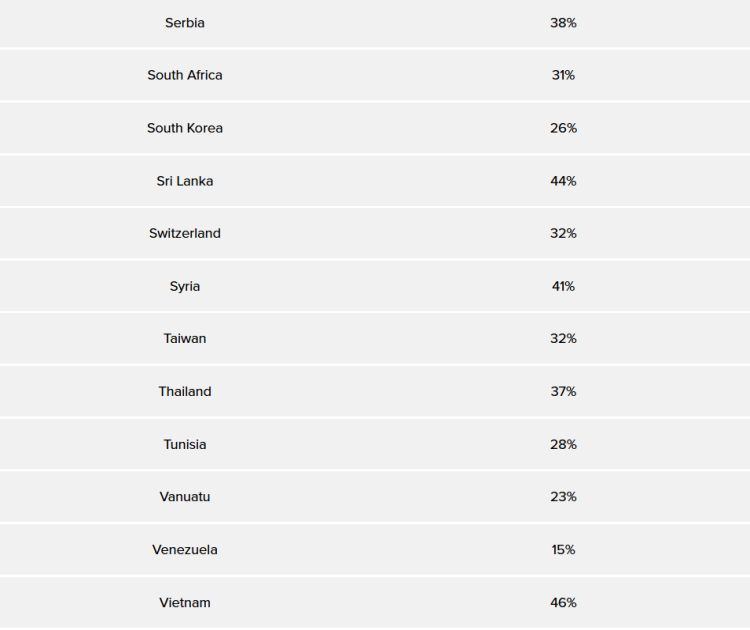Click the 41% value for Syria

point(563,286)
